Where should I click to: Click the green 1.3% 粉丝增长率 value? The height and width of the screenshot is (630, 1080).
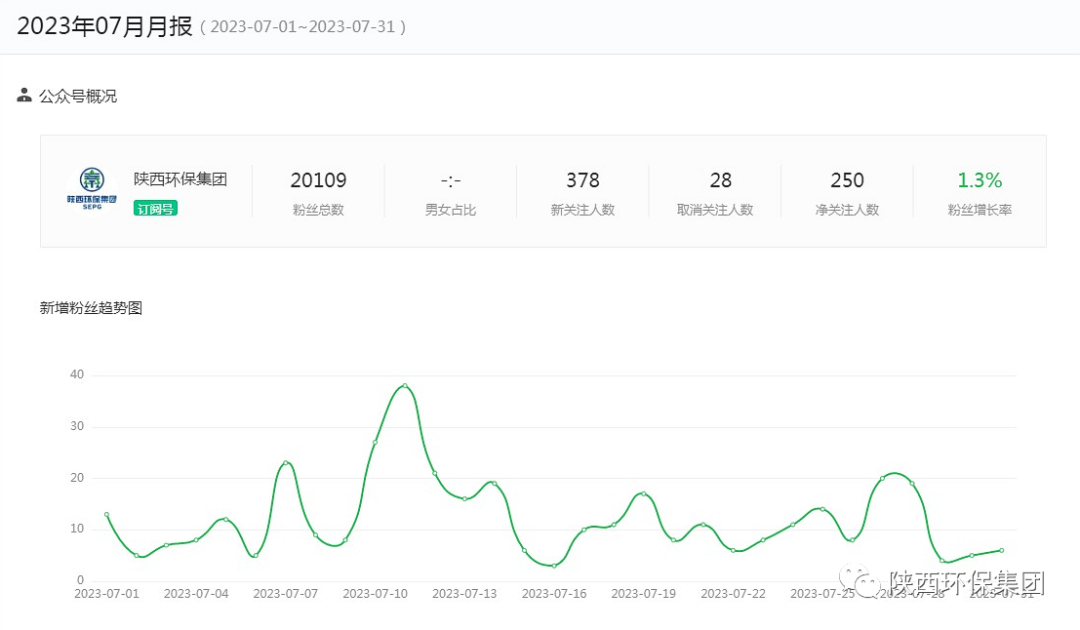click(979, 180)
